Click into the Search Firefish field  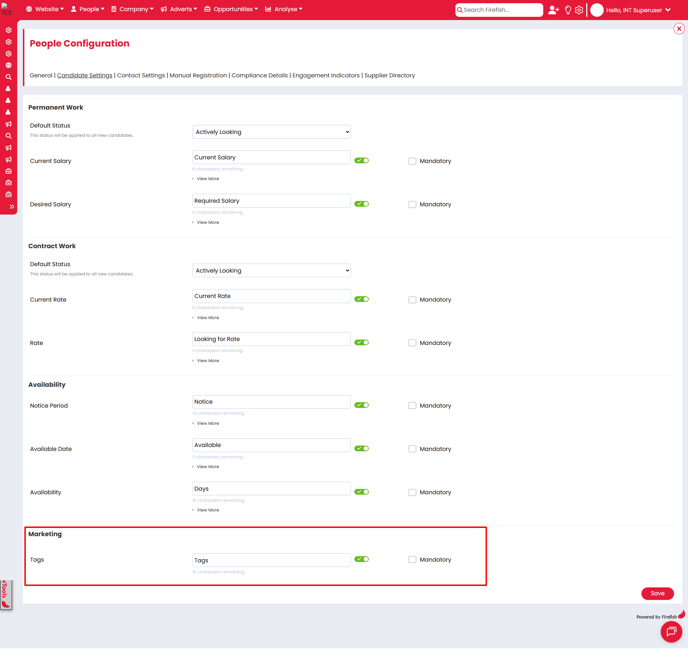click(x=502, y=10)
